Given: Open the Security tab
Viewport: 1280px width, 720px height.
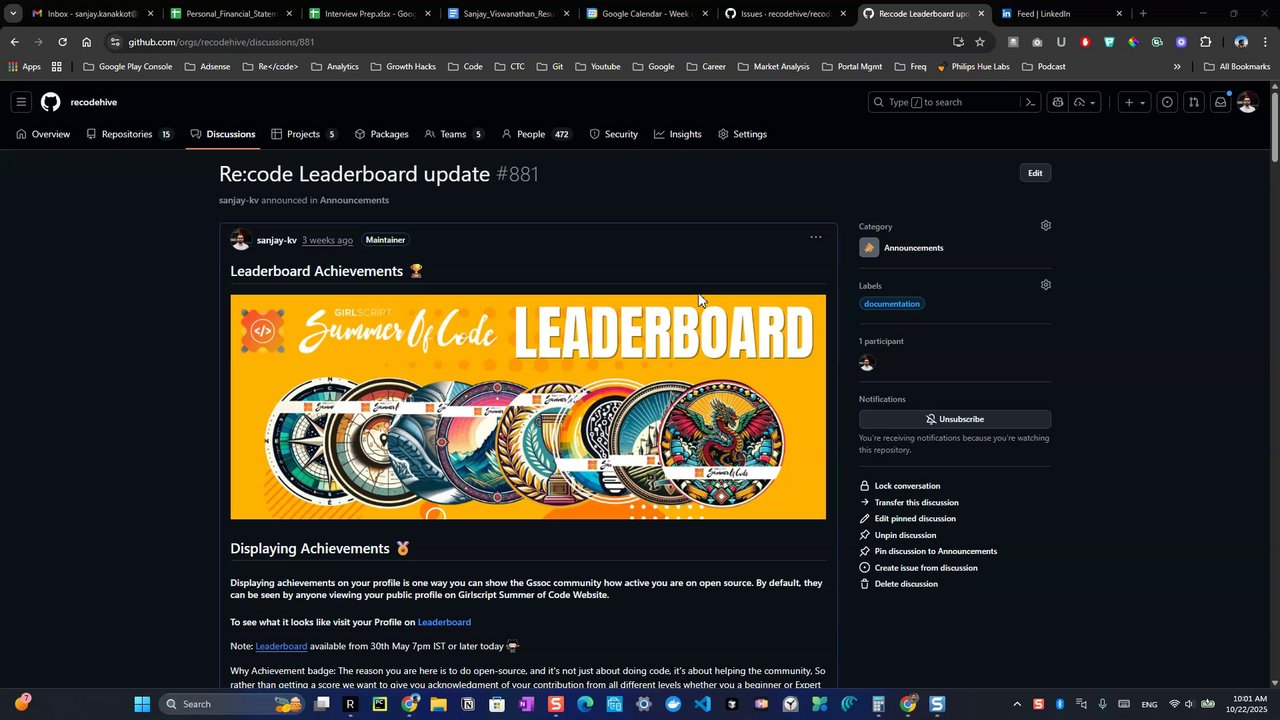Looking at the screenshot, I should pos(613,134).
